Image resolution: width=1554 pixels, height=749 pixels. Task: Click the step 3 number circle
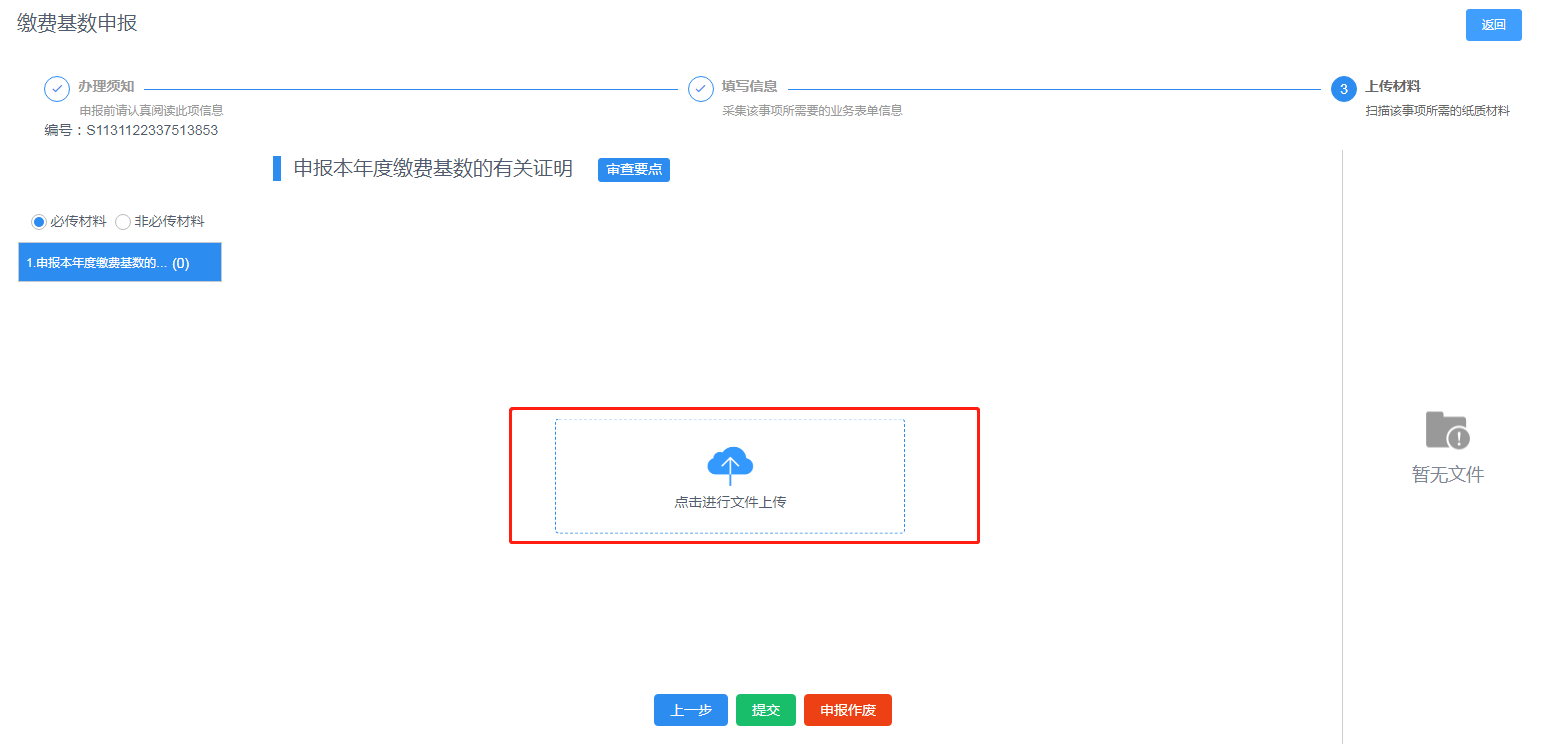(x=1343, y=89)
